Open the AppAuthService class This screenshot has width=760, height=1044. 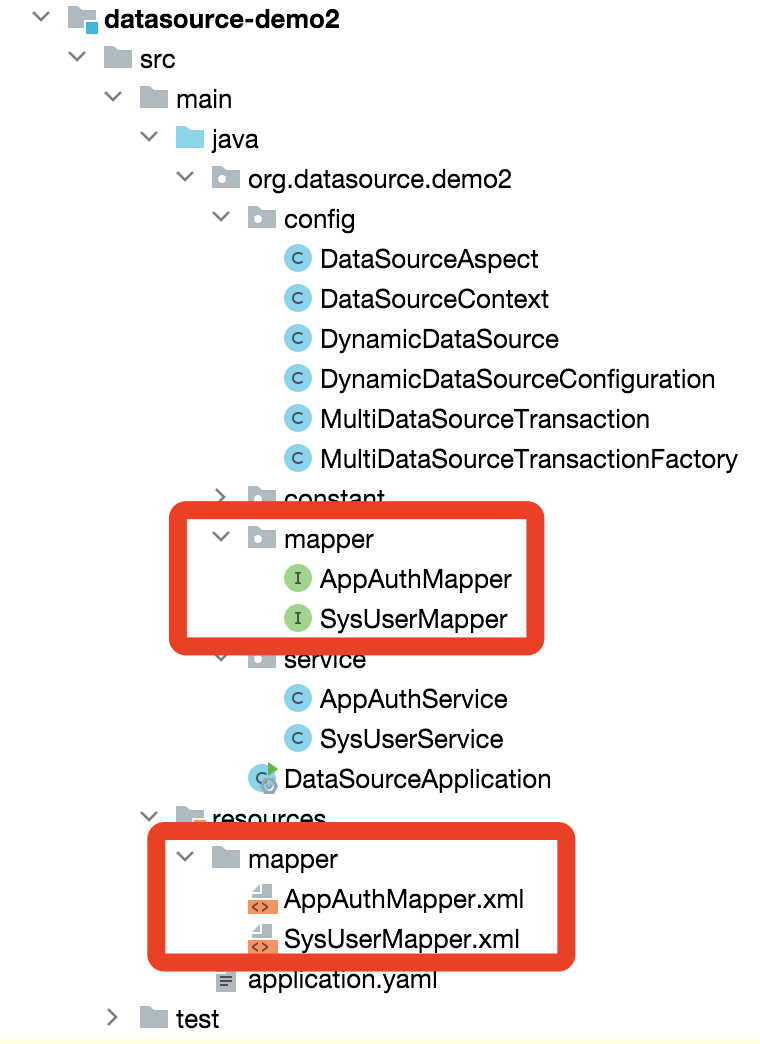pos(413,699)
